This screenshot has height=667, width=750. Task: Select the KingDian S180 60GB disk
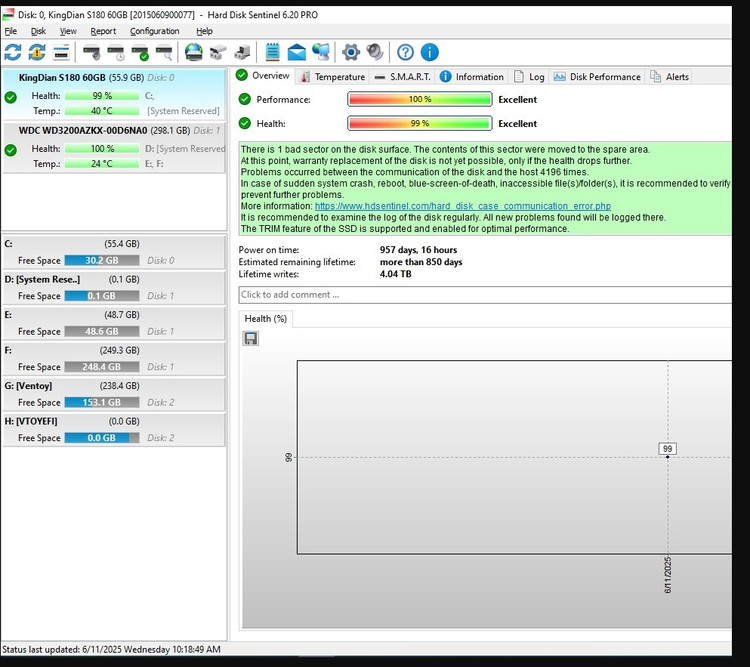pos(114,94)
